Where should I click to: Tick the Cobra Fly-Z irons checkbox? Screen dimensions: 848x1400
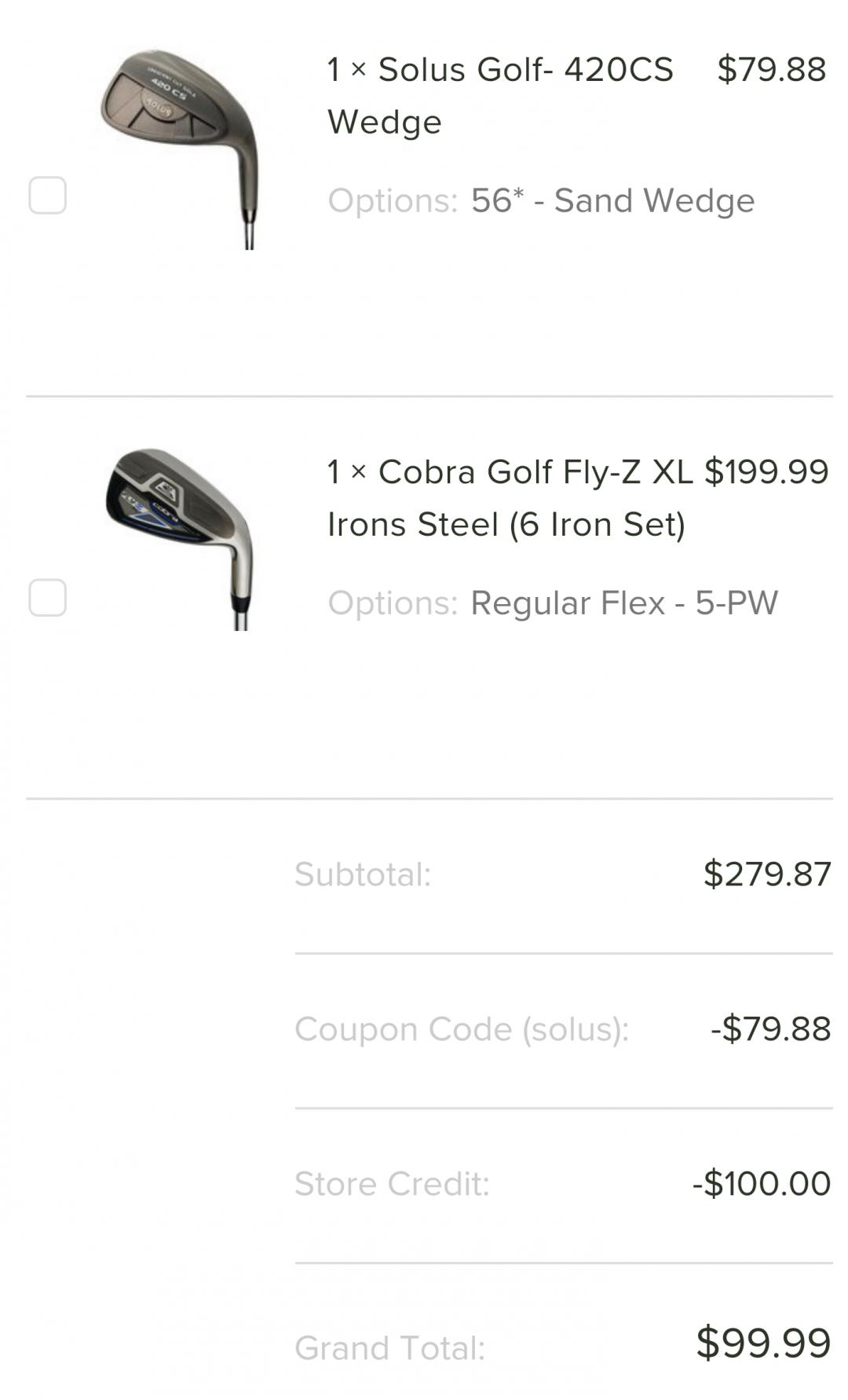(x=47, y=598)
